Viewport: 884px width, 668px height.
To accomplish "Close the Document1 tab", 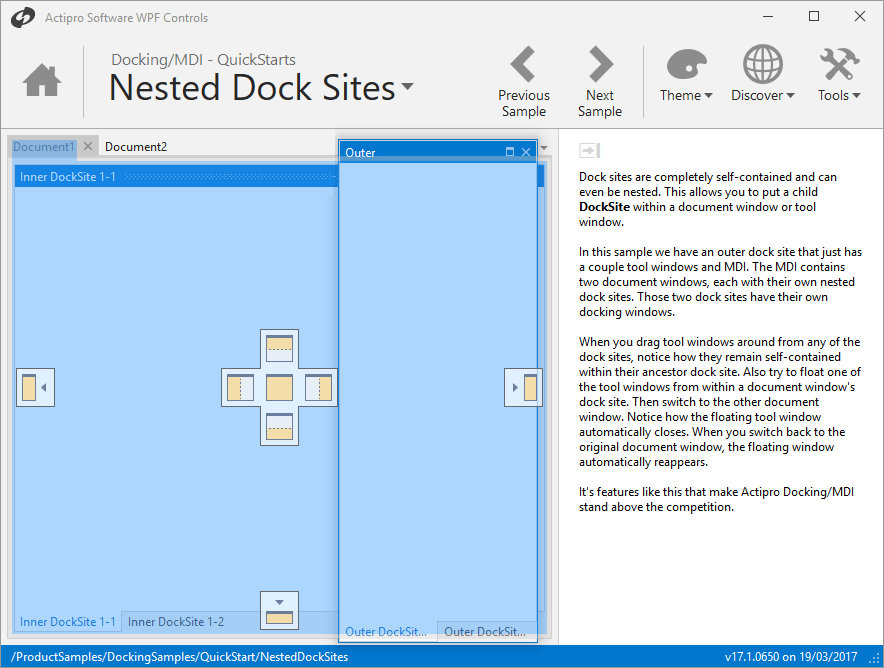I will click(88, 147).
